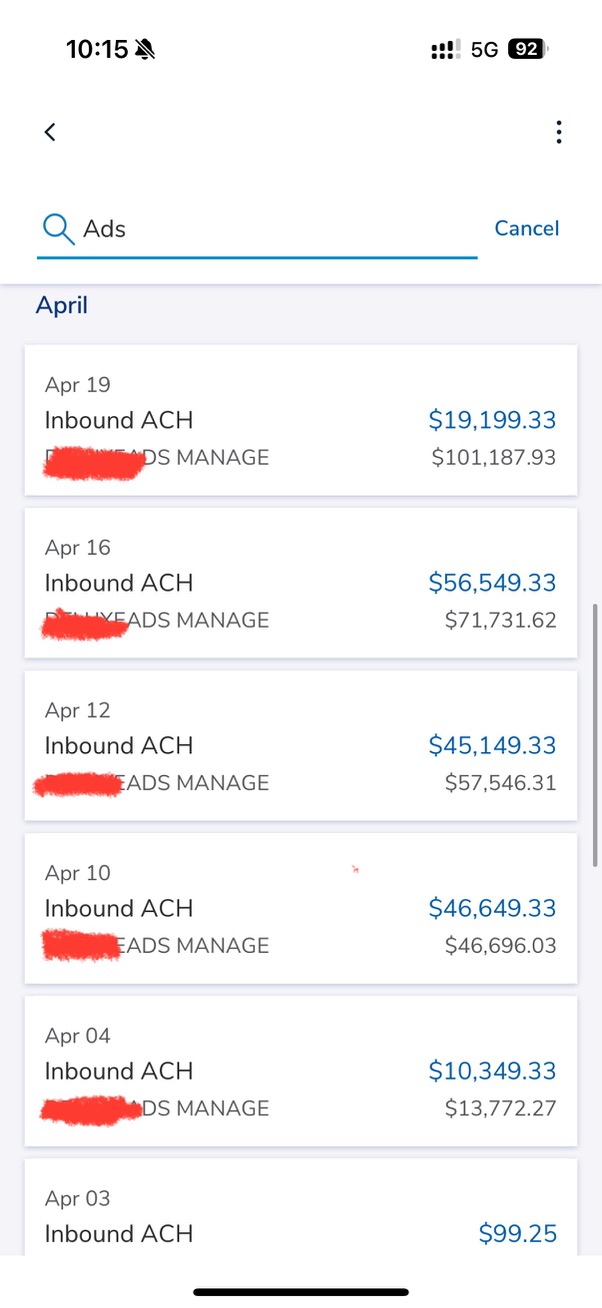The height and width of the screenshot is (1308, 602).
Task: Tap the muted bell icon in status bar
Action: (146, 49)
